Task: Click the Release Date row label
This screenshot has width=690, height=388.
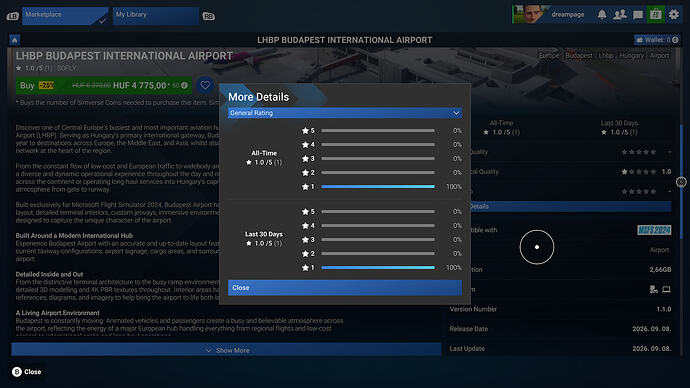Action: [x=469, y=329]
